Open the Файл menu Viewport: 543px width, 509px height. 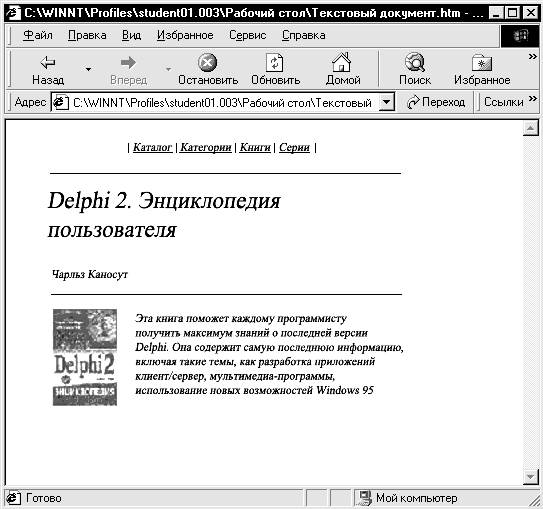coord(38,35)
